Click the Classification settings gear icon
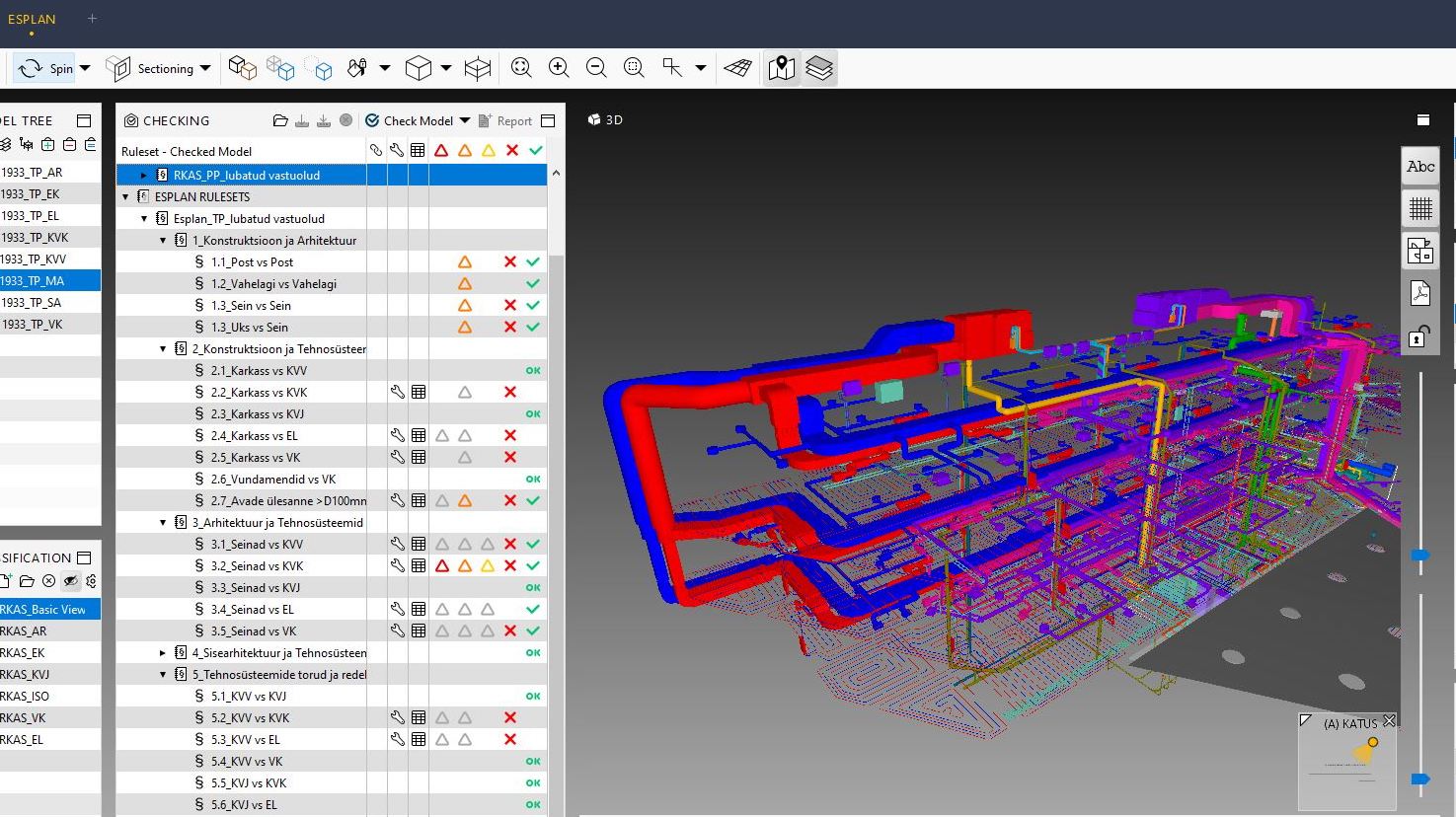 92,581
